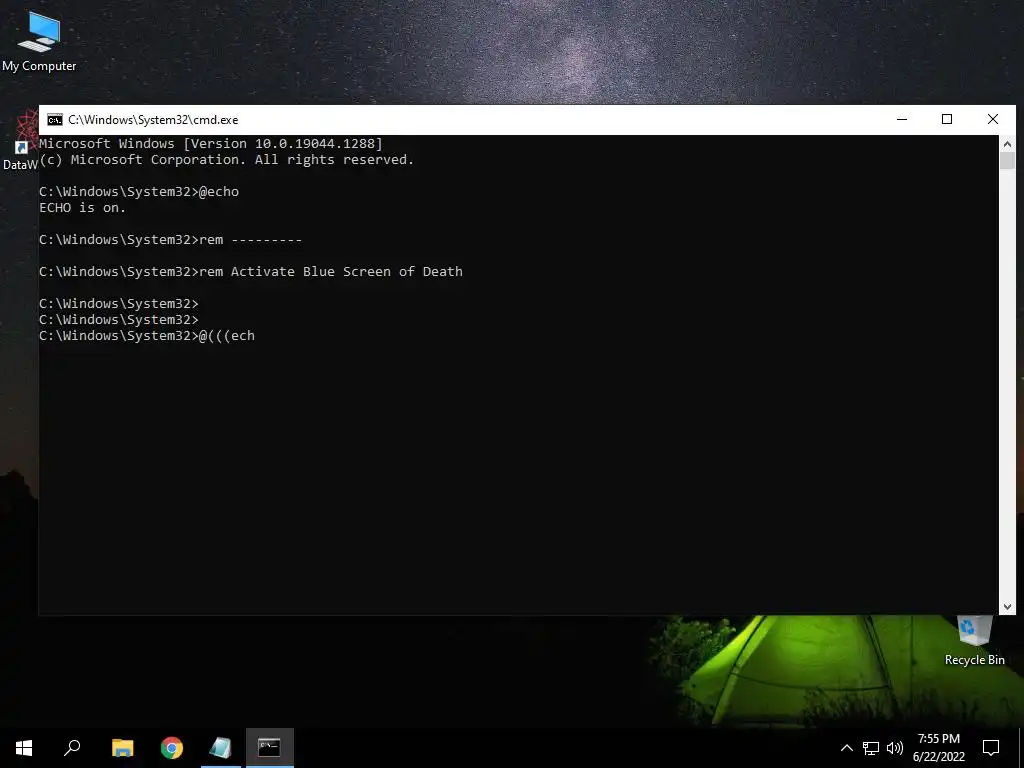Open the Recycle Bin desktop icon
Viewport: 1024px width, 768px height.
pos(974,641)
